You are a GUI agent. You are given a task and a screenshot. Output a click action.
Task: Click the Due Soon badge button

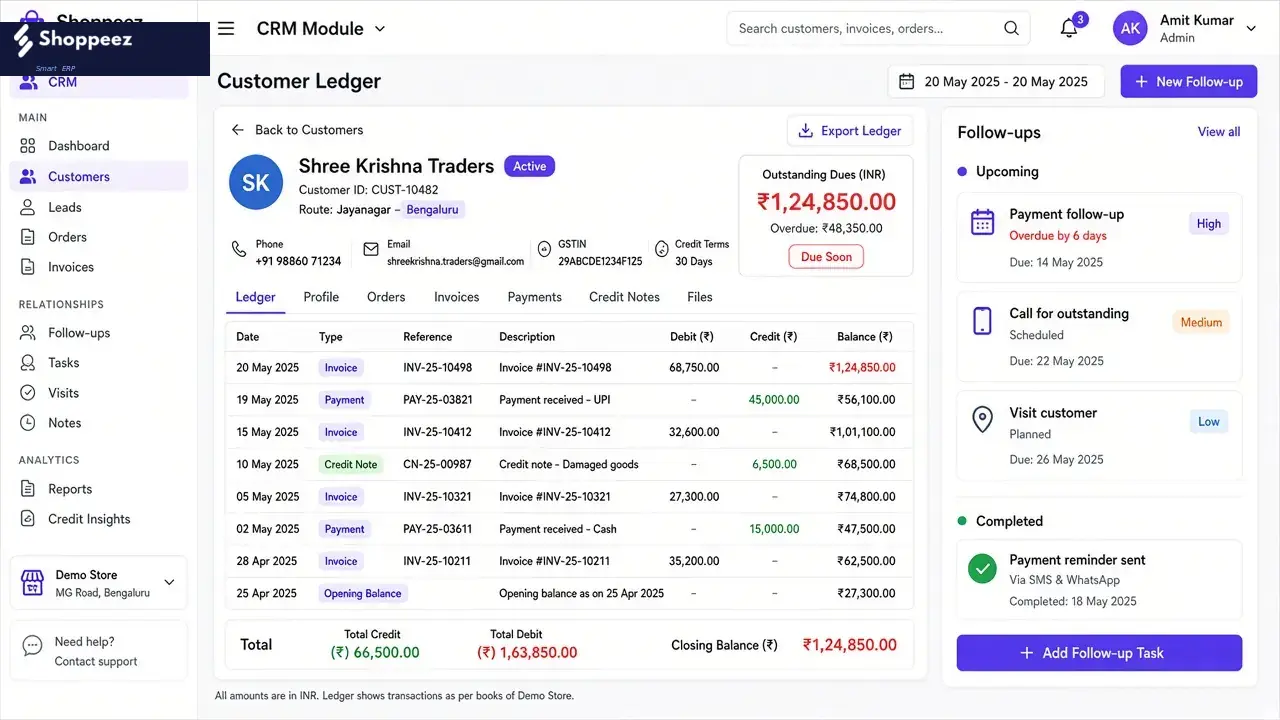(x=826, y=257)
